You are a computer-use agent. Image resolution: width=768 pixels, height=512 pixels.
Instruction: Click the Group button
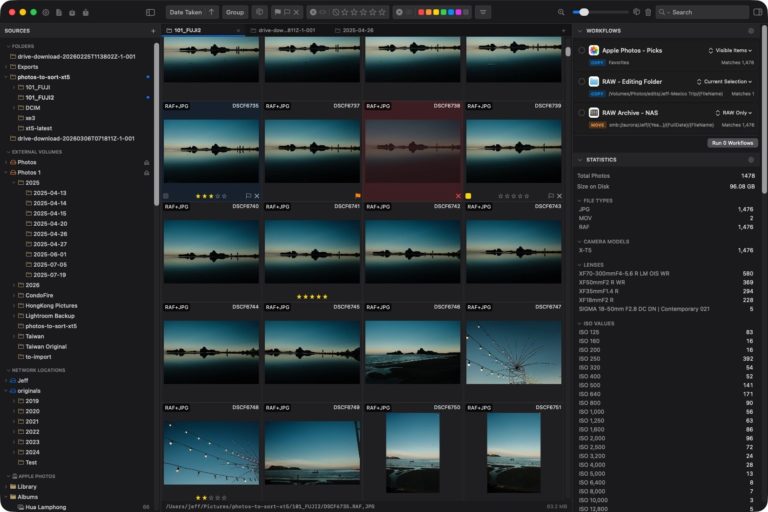coord(235,12)
